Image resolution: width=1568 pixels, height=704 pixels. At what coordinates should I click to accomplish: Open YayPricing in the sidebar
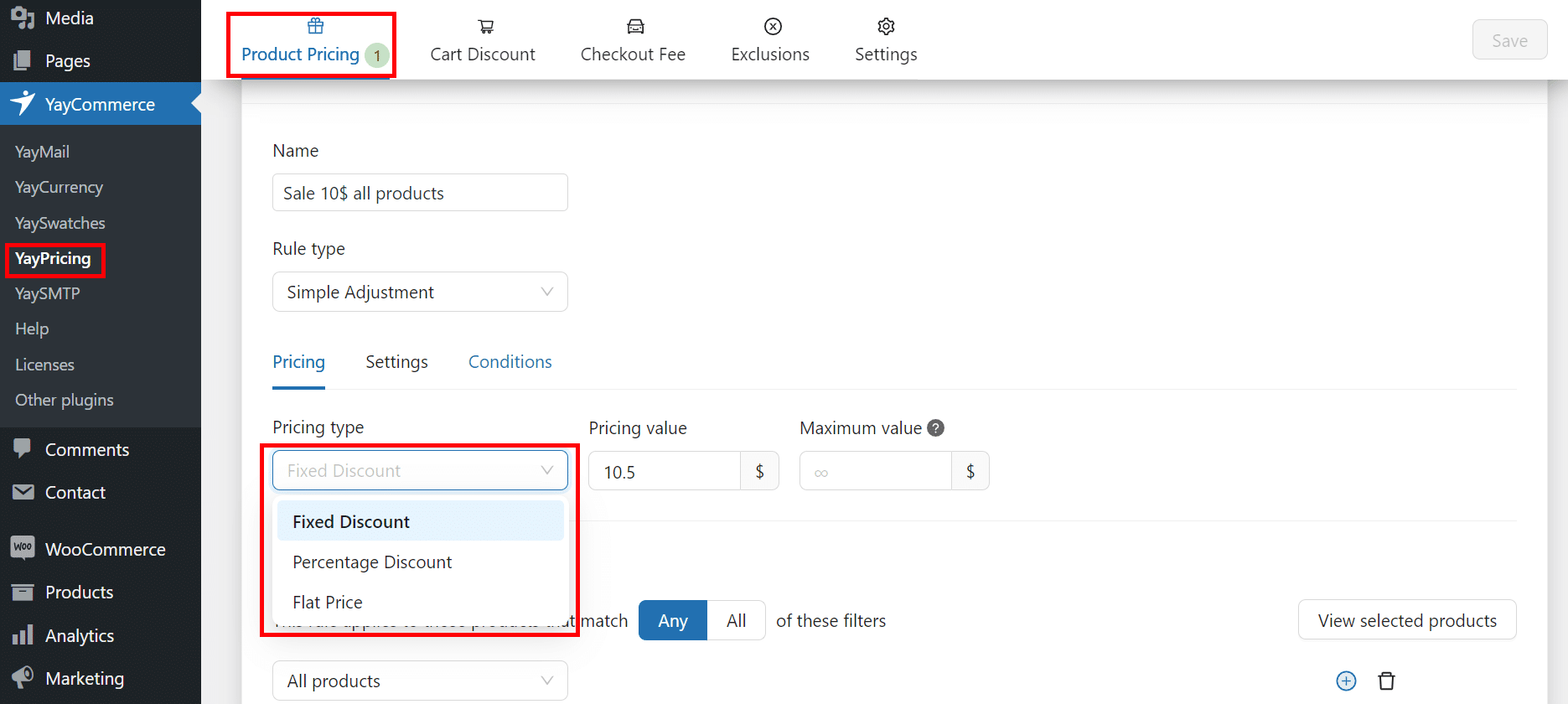point(53,258)
